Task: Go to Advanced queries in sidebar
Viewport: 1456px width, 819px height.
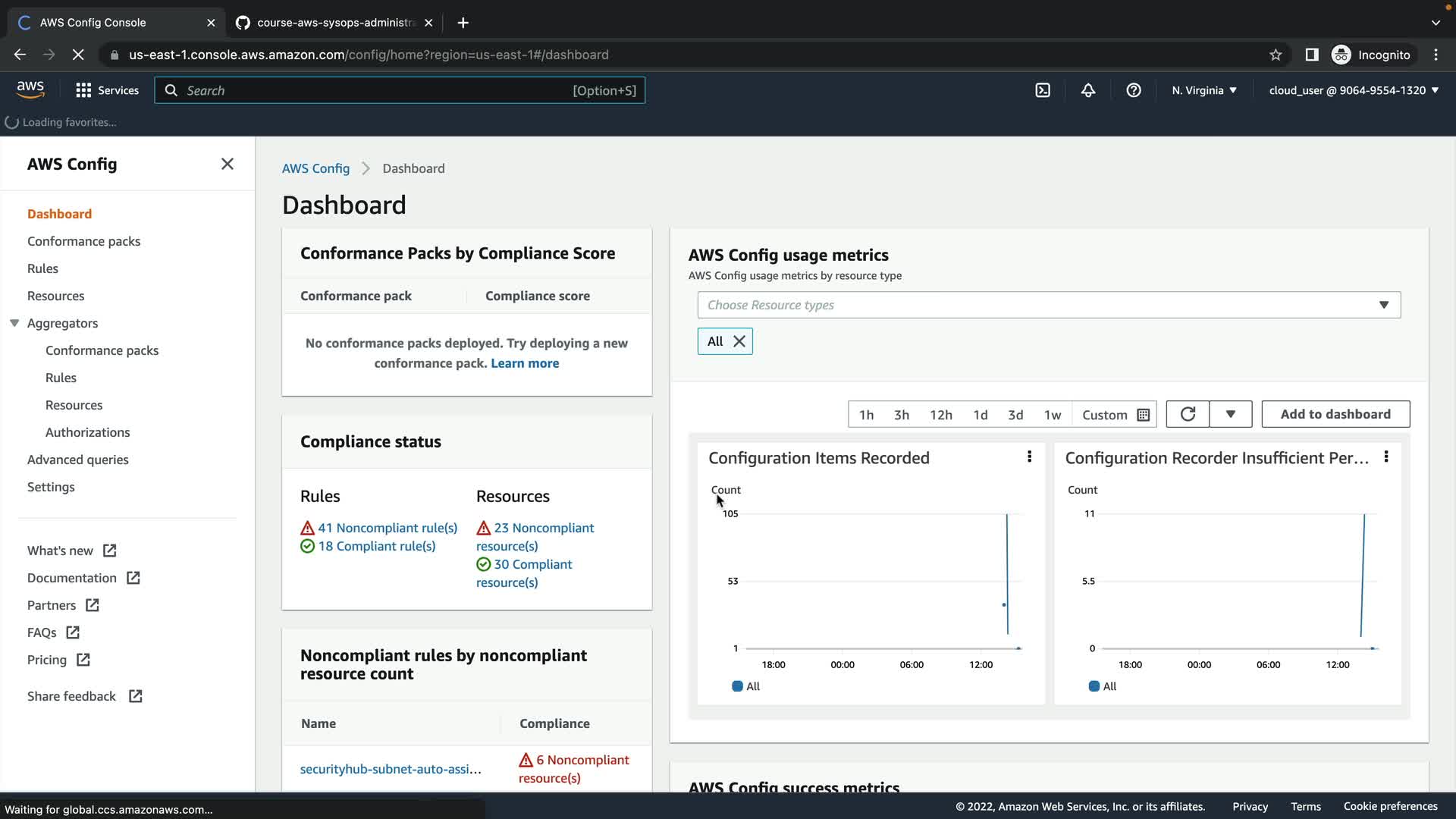Action: (x=77, y=460)
